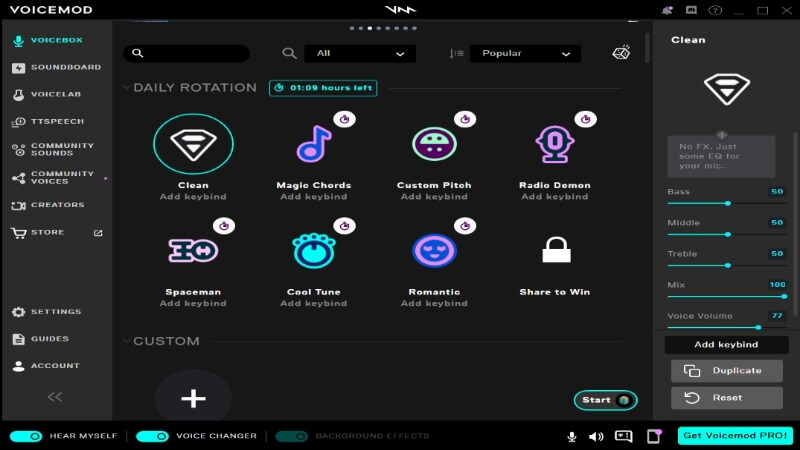Click Get Voicemod PRO! button

pos(735,436)
